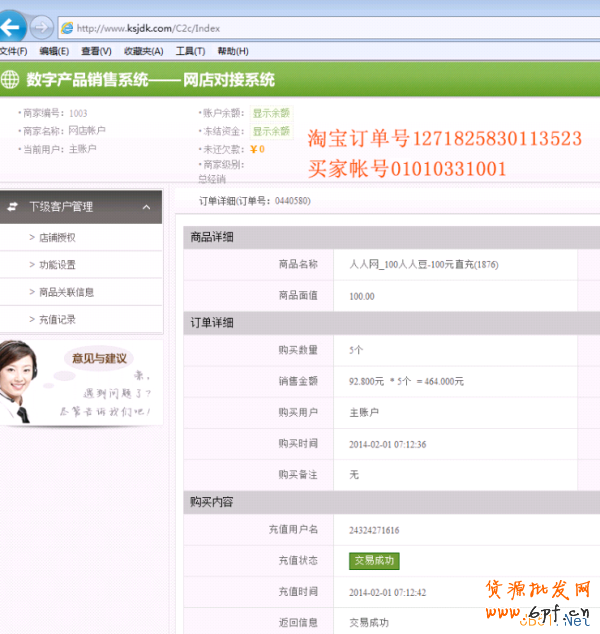Open the 收藏夹(A) menu
The image size is (600, 634).
point(144,51)
